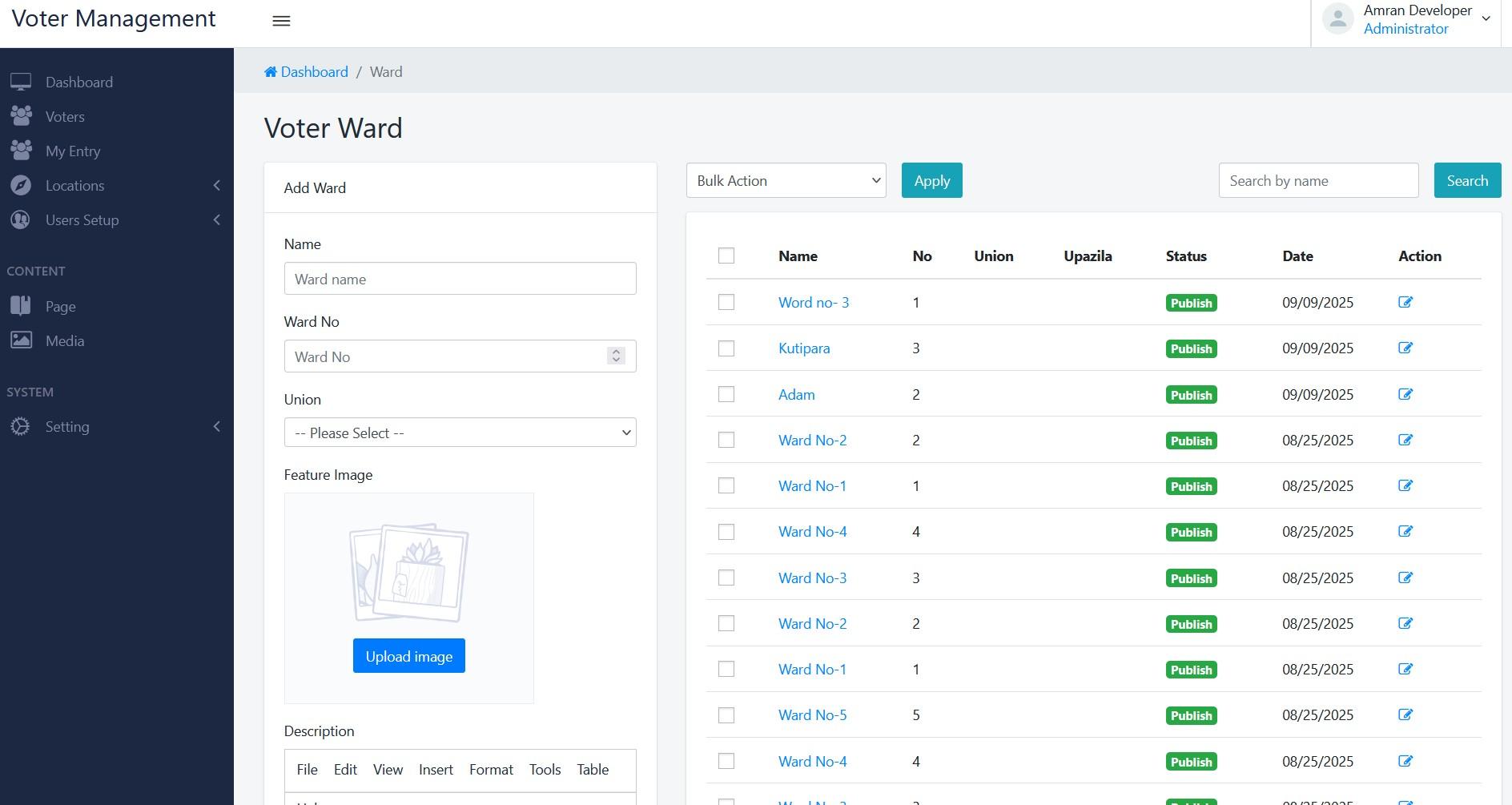Expand the Users Setup submenu chevron
This screenshot has width=1512, height=805.
(x=216, y=219)
